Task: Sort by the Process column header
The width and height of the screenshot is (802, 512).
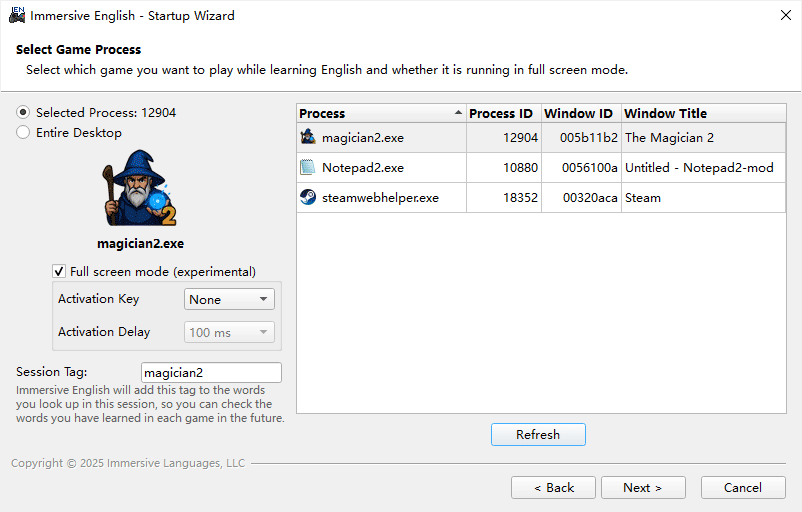Action: click(381, 113)
